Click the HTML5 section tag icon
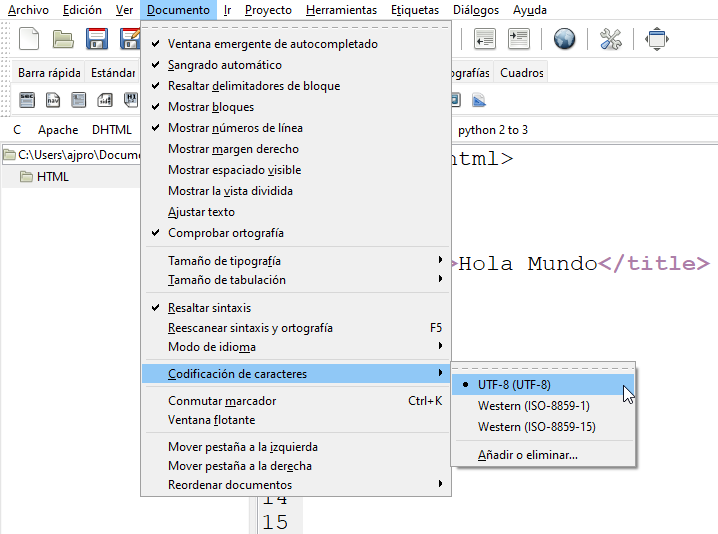The height and width of the screenshot is (534, 718). click(27, 100)
